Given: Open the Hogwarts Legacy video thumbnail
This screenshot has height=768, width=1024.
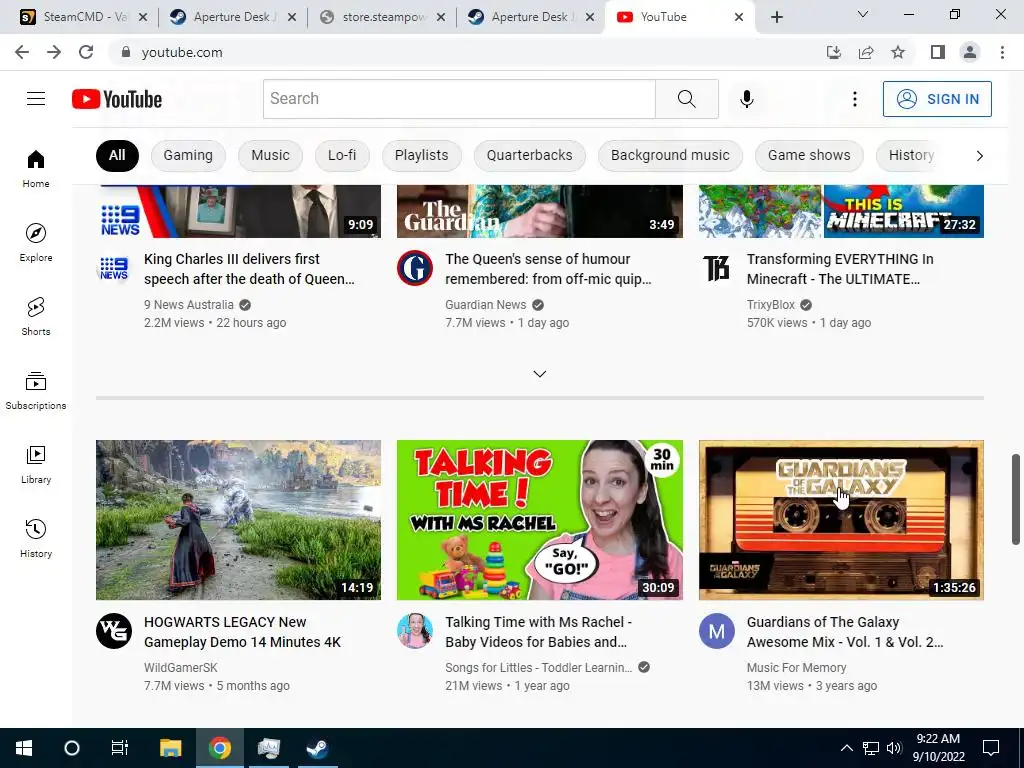Looking at the screenshot, I should click(238, 520).
